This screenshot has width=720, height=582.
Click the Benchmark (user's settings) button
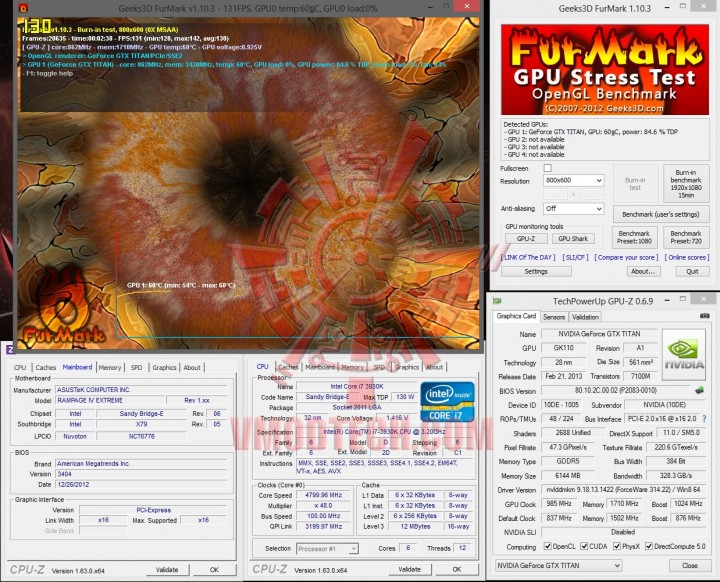pyautogui.click(x=660, y=215)
